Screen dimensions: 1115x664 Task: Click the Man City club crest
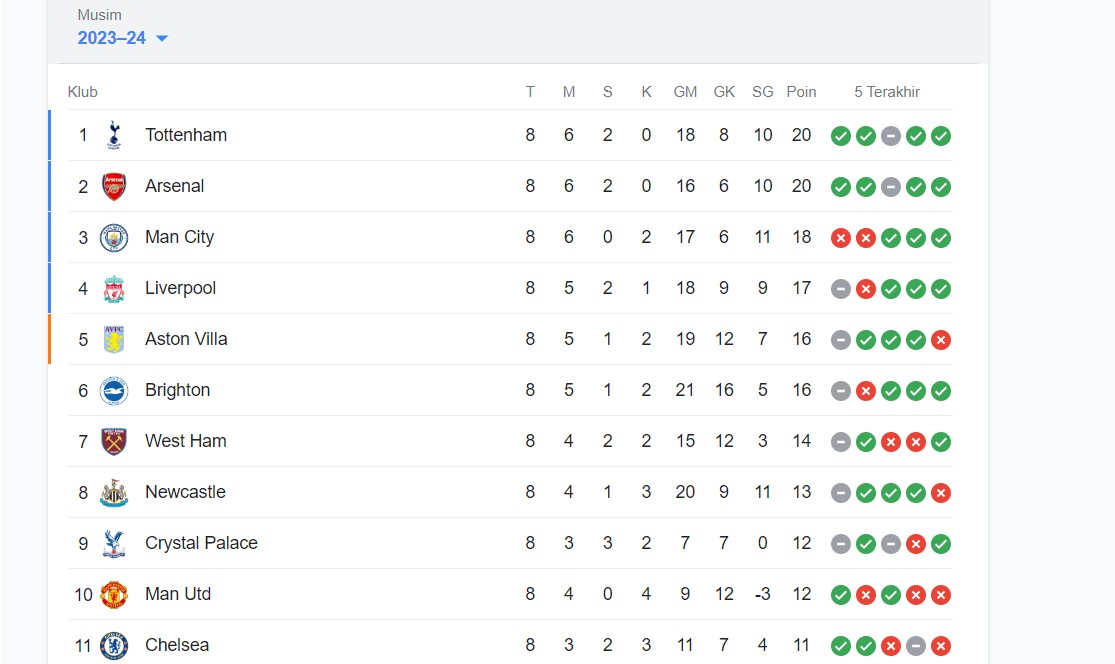[x=114, y=238]
